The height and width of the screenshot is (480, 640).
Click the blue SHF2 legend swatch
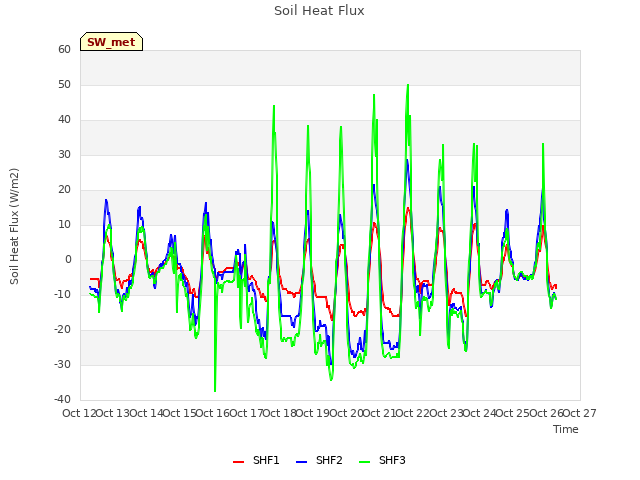[301, 462]
